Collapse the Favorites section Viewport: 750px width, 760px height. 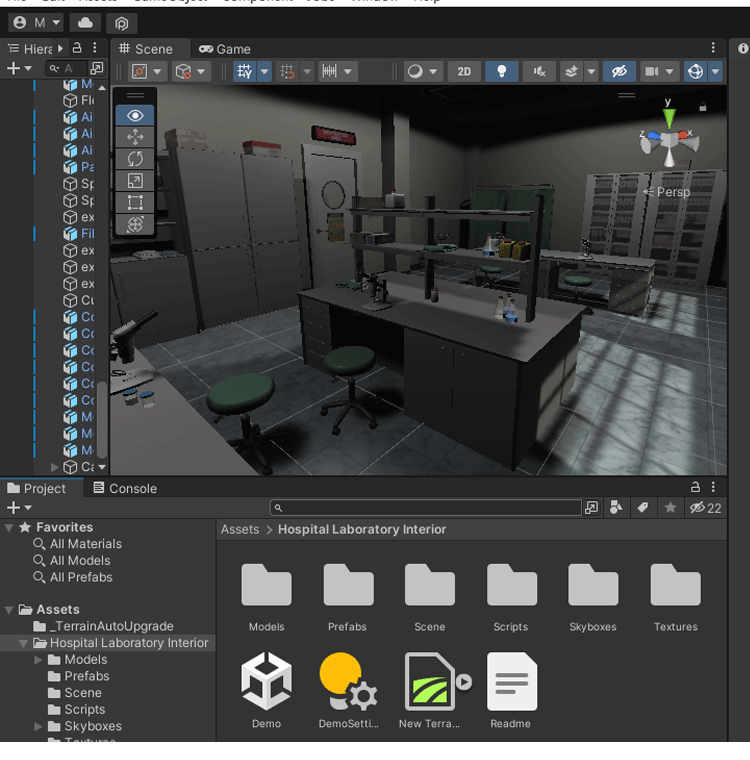coord(9,528)
